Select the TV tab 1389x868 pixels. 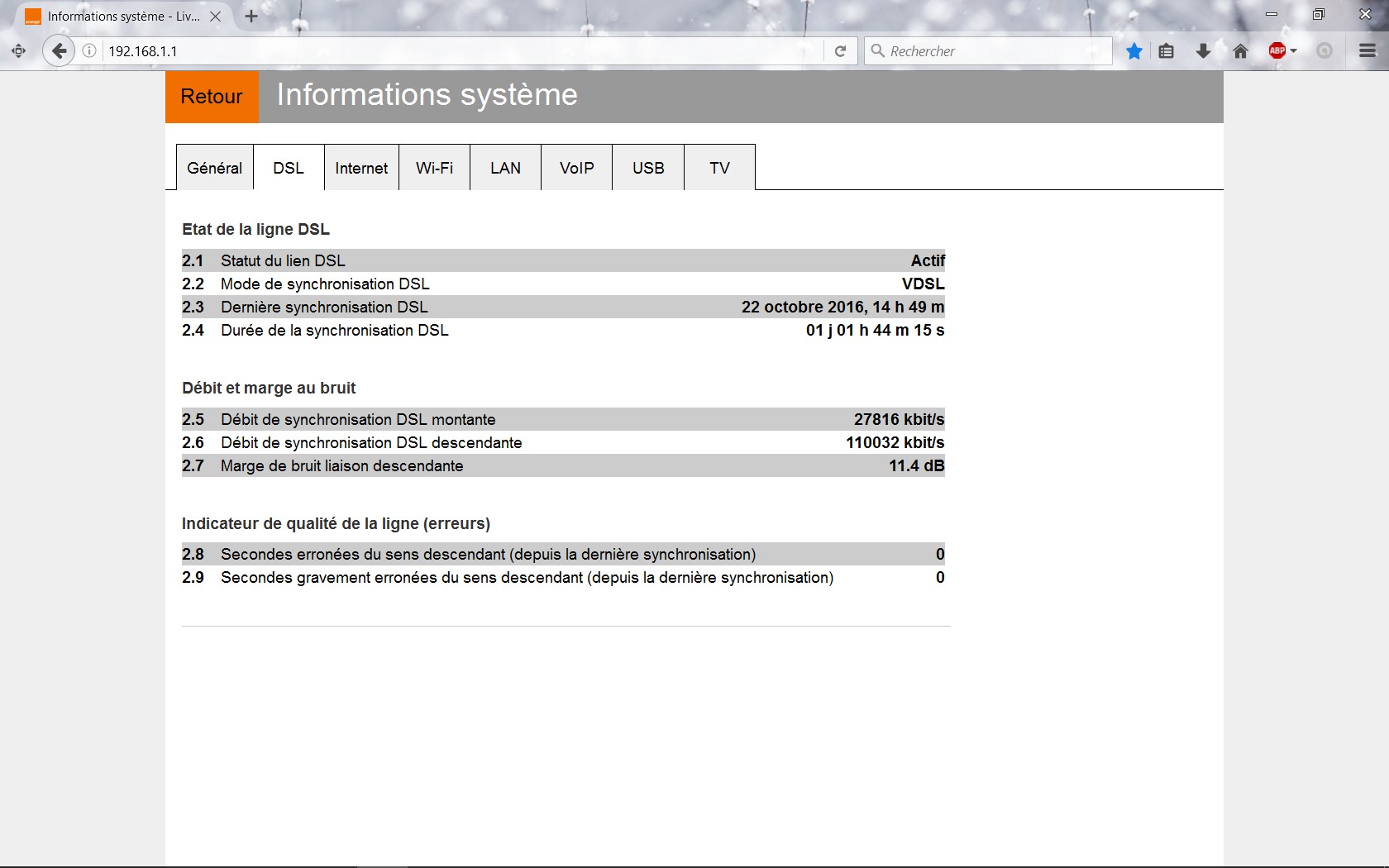point(719,168)
